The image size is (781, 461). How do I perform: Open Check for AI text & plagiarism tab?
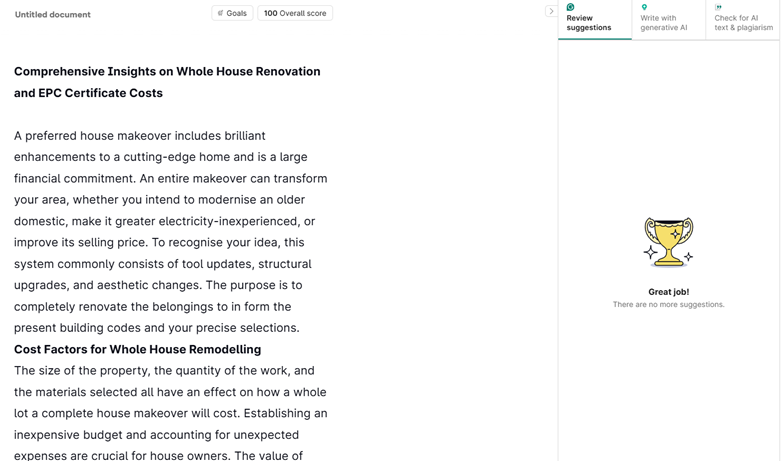click(x=742, y=22)
